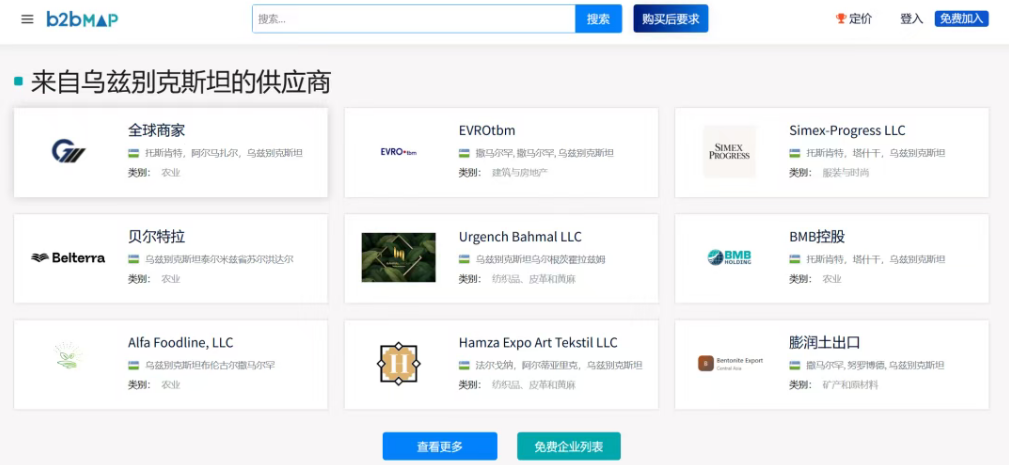Click the EVROtbm company logo
This screenshot has height=465, width=1009.
tap(399, 152)
